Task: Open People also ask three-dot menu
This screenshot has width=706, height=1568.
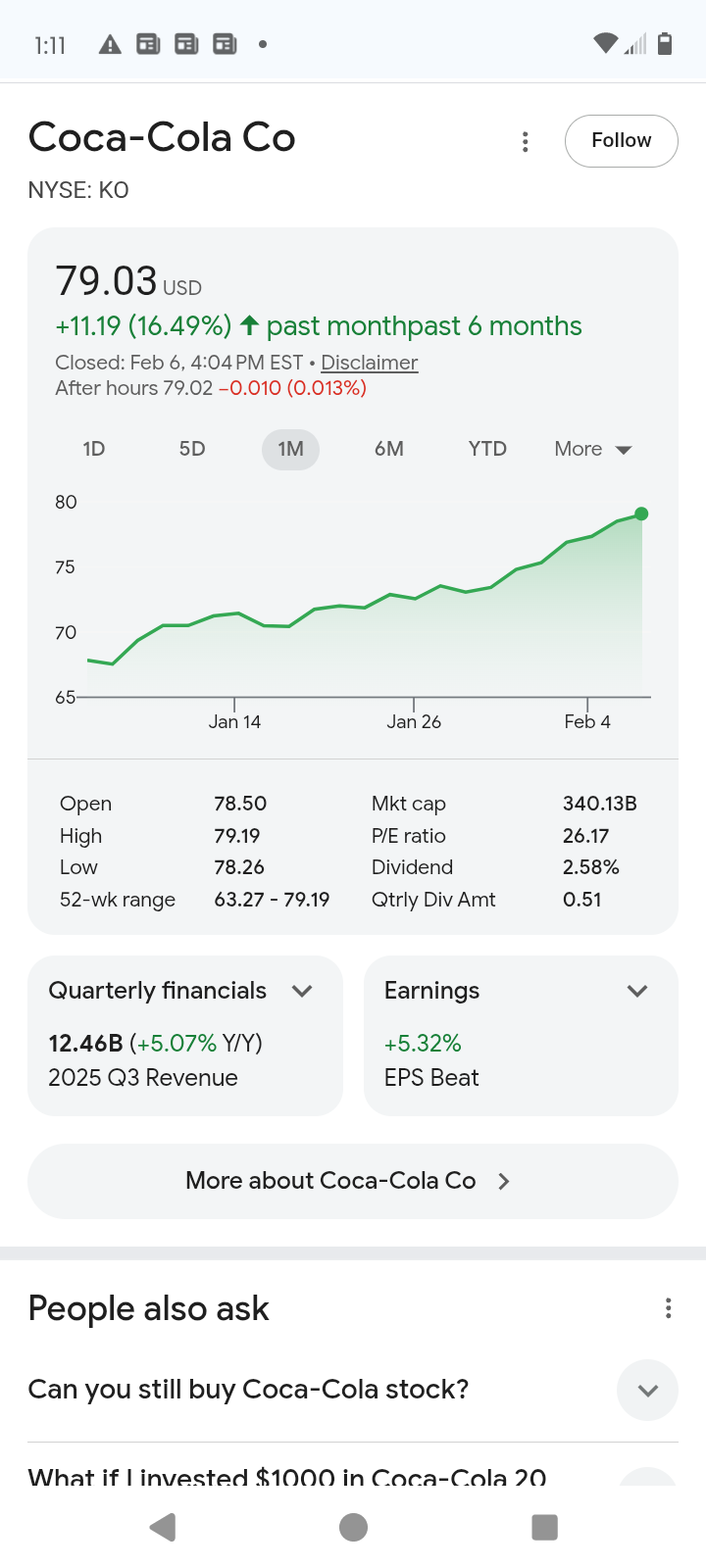Action: [668, 1308]
